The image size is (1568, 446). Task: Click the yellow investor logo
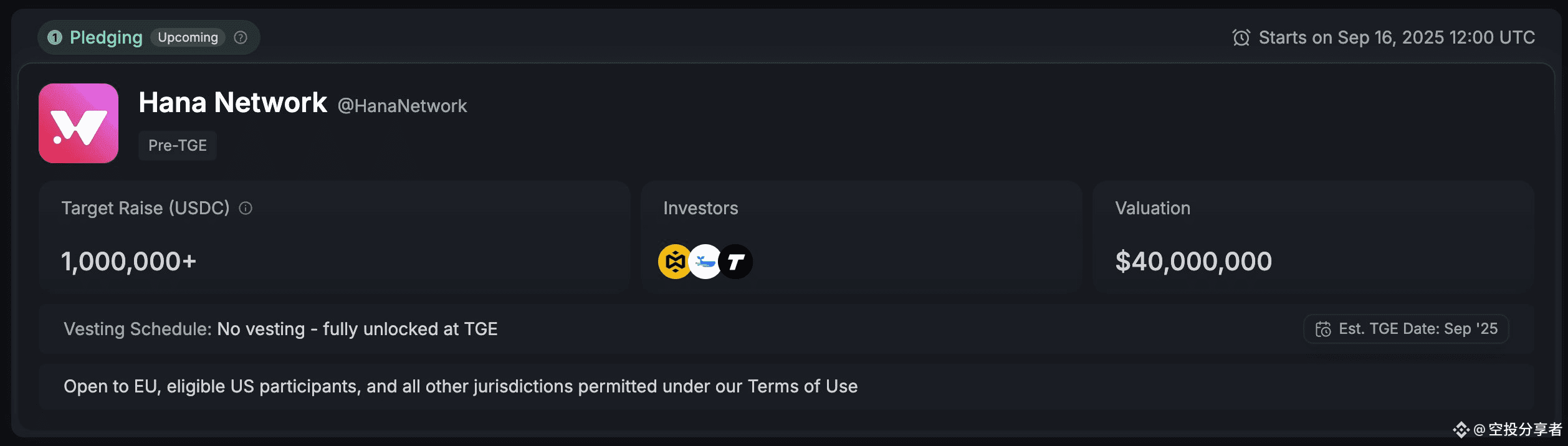click(674, 262)
